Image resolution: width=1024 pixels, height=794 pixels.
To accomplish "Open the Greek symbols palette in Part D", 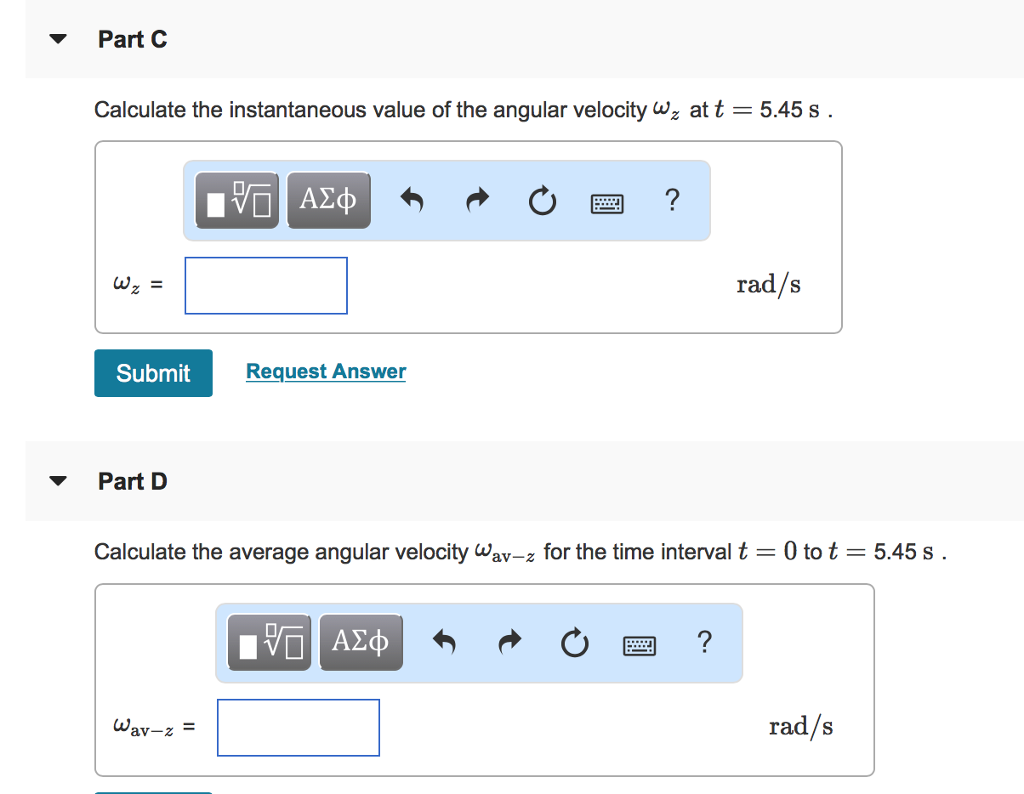I will (x=360, y=642).
